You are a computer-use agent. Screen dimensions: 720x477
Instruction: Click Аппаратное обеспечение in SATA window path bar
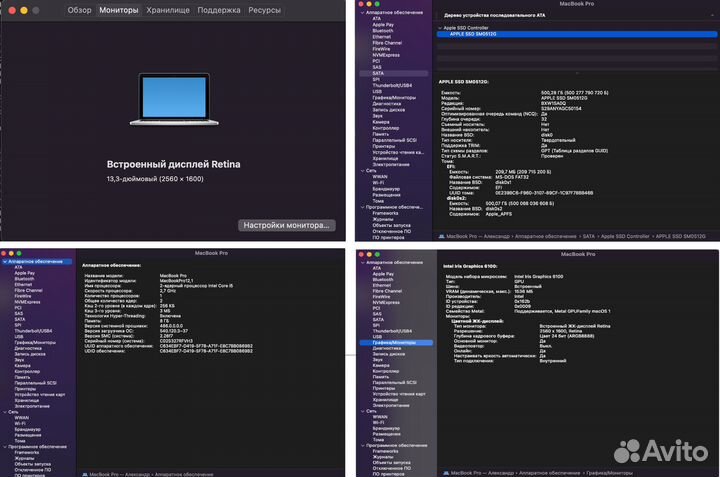pos(546,236)
